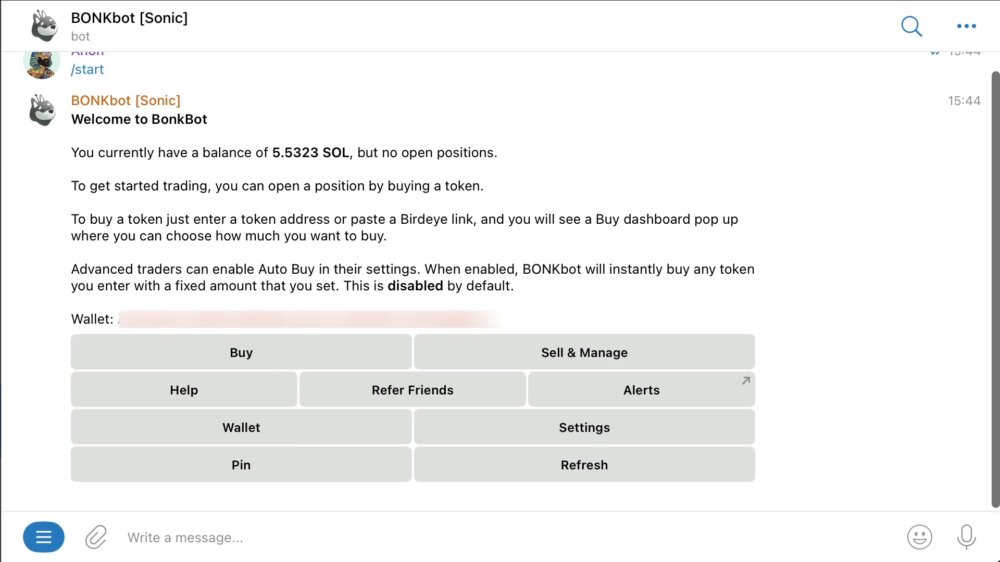Click the Refresh button
This screenshot has width=1000, height=562.
[x=584, y=465]
